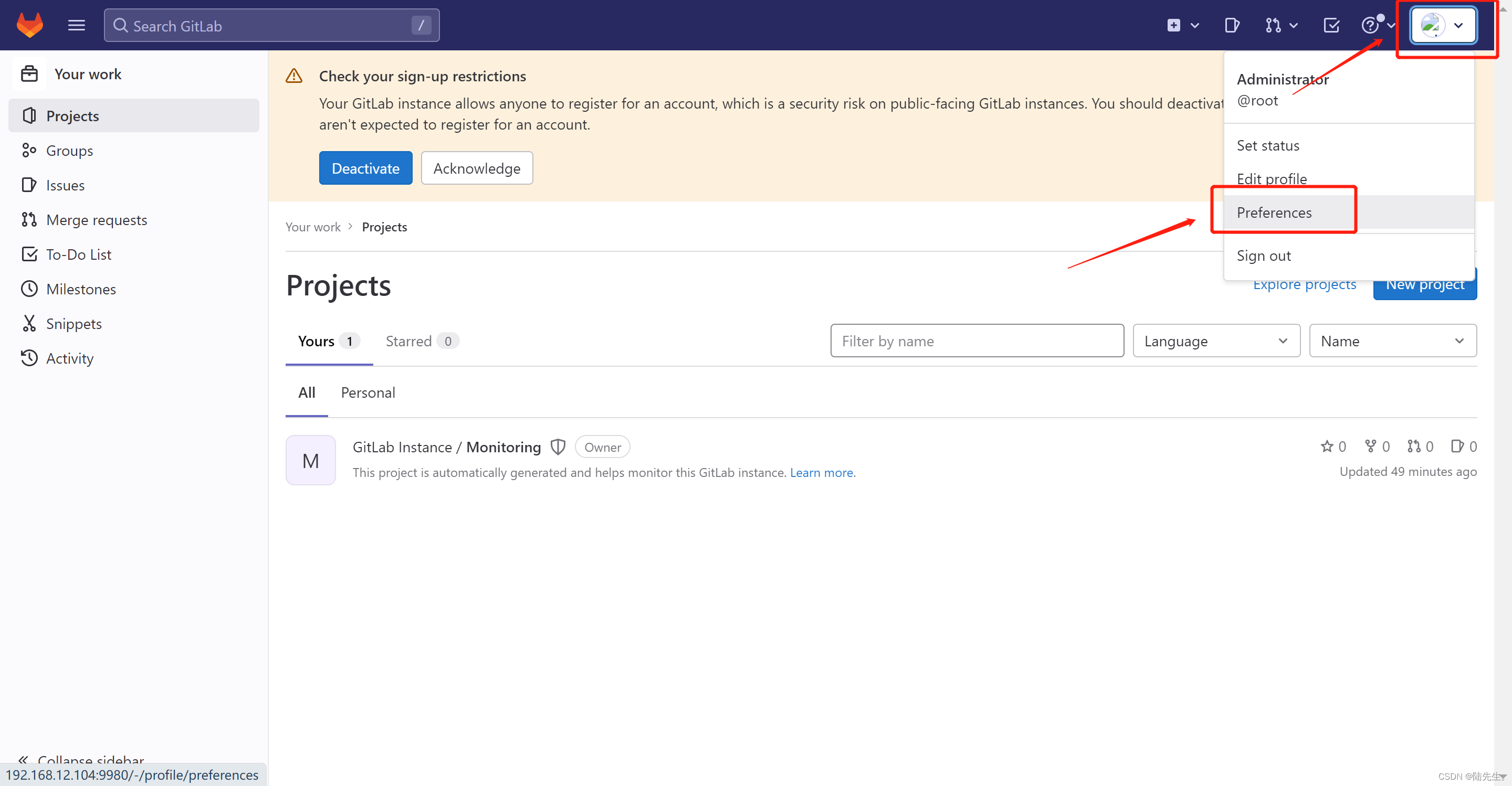Select the Personal tab
1512x786 pixels.
point(367,392)
